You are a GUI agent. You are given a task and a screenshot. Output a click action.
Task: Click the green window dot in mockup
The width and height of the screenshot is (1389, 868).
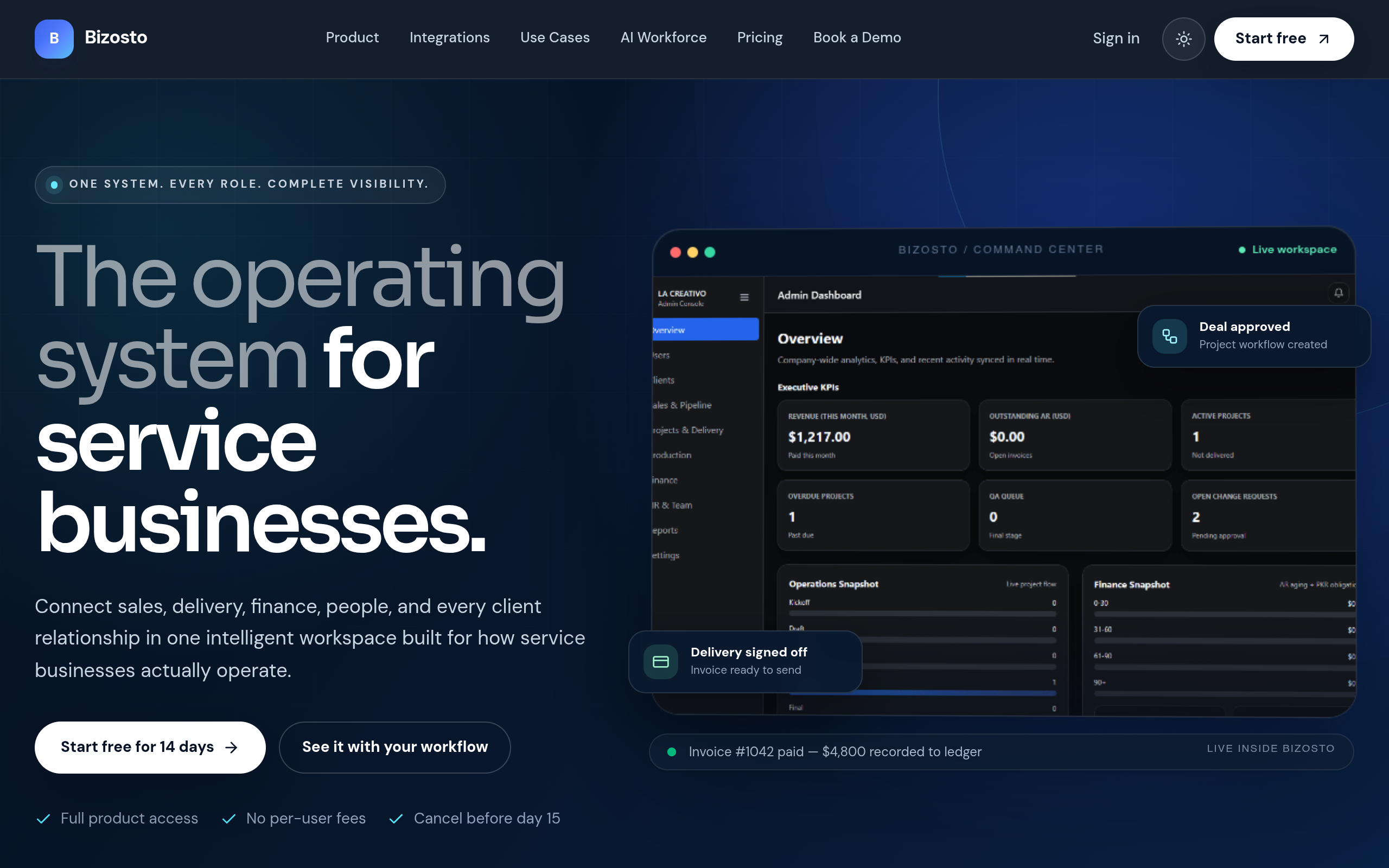click(x=710, y=252)
